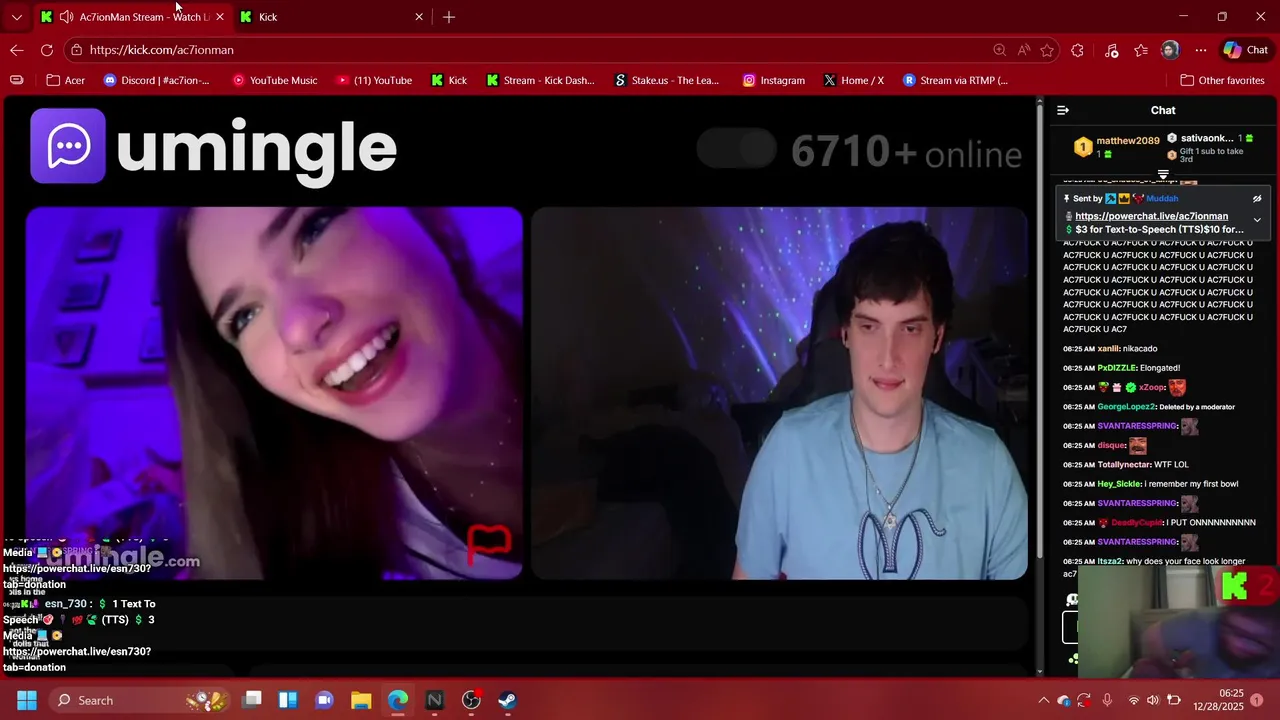This screenshot has height=720, width=1280.
Task: Click the umingle chat logo icon
Action: point(68,146)
